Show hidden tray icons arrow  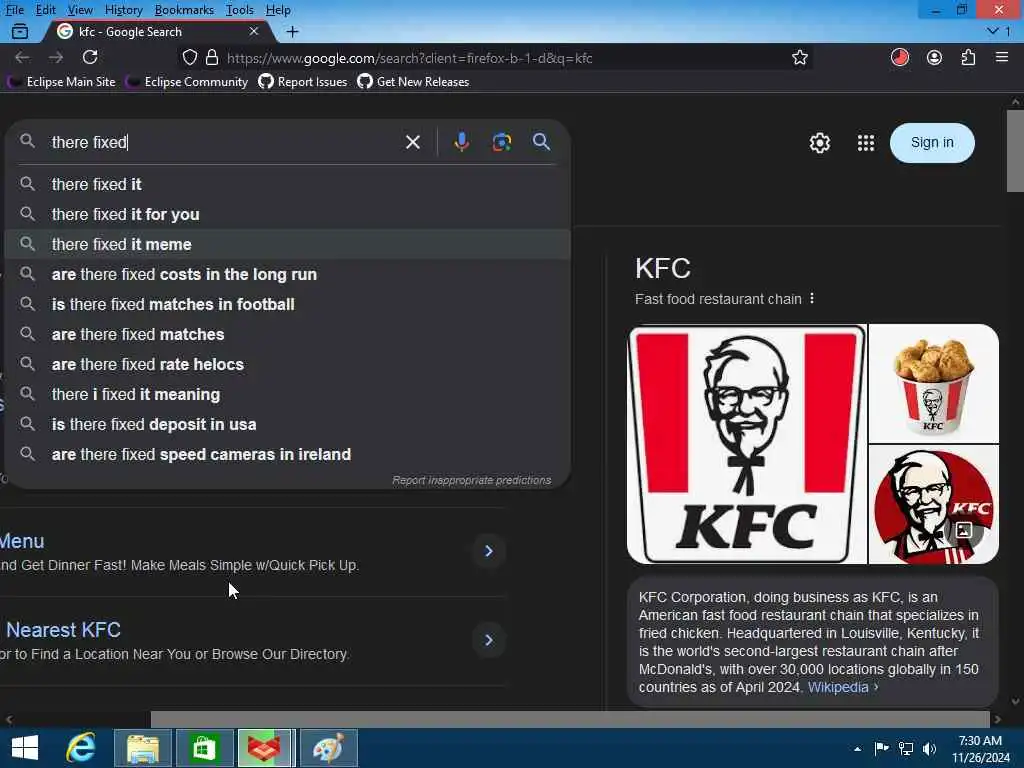(857, 750)
